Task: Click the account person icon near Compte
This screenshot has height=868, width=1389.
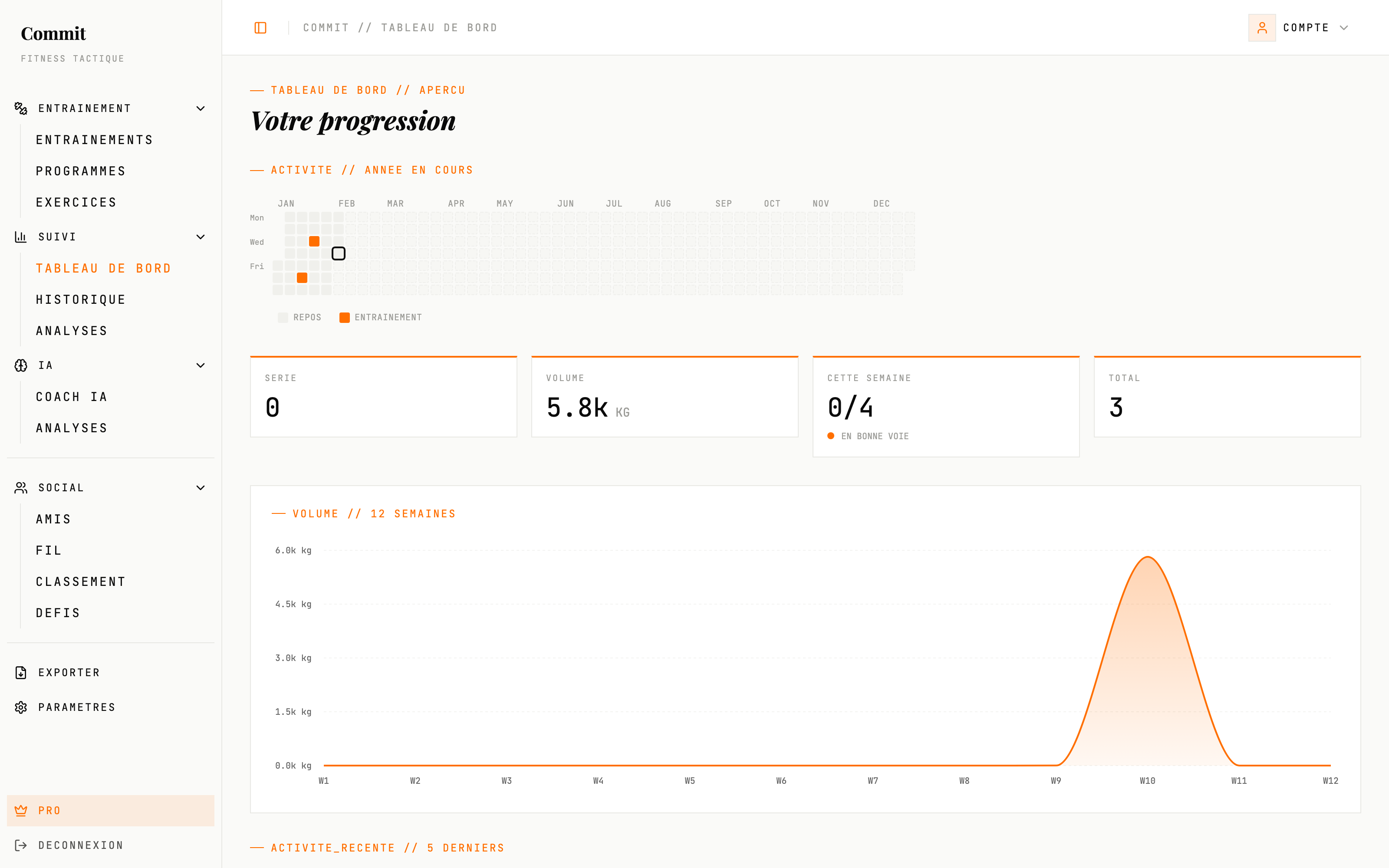Action: [x=1261, y=27]
